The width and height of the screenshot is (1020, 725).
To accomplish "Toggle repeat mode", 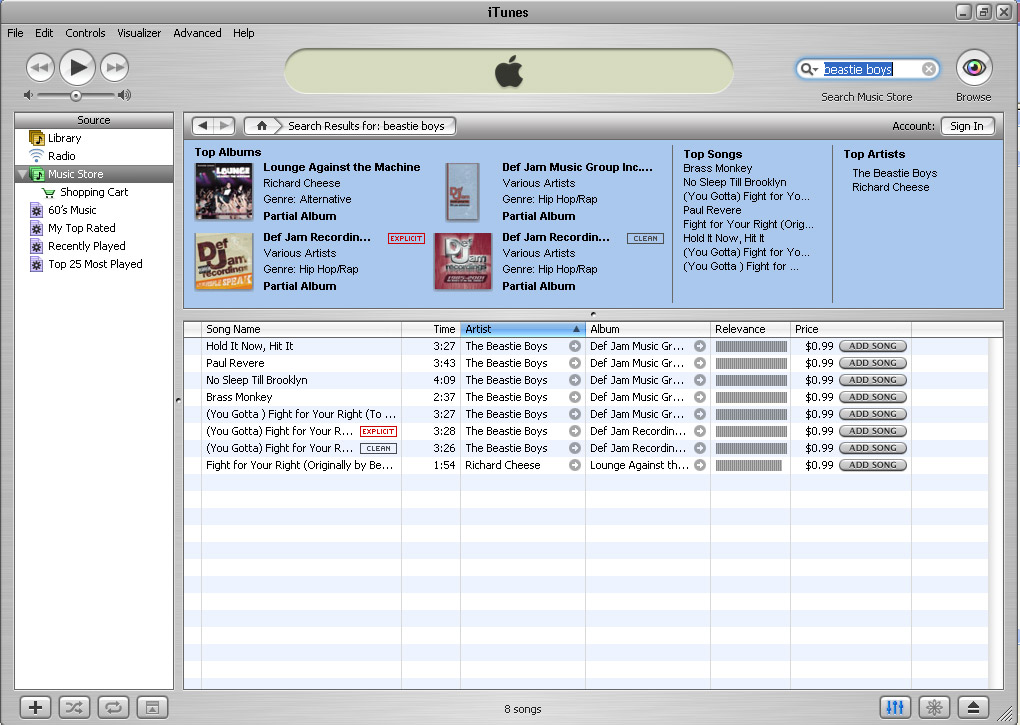I will 113,707.
